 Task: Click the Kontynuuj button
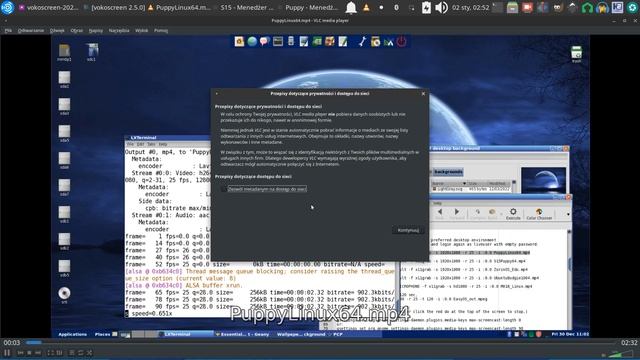(x=408, y=230)
